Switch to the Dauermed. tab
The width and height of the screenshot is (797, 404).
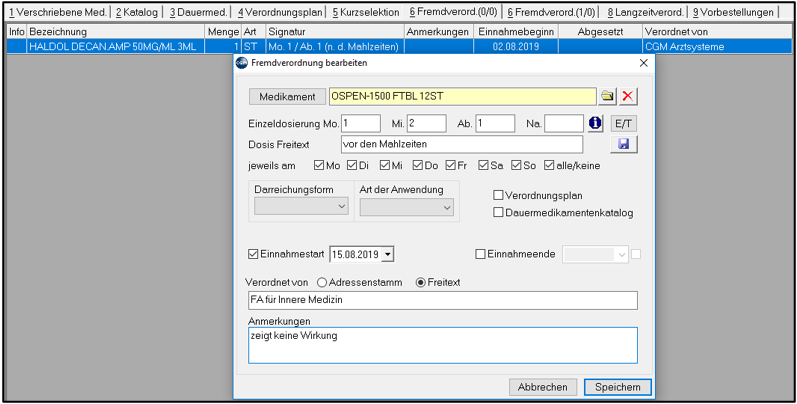(x=198, y=12)
